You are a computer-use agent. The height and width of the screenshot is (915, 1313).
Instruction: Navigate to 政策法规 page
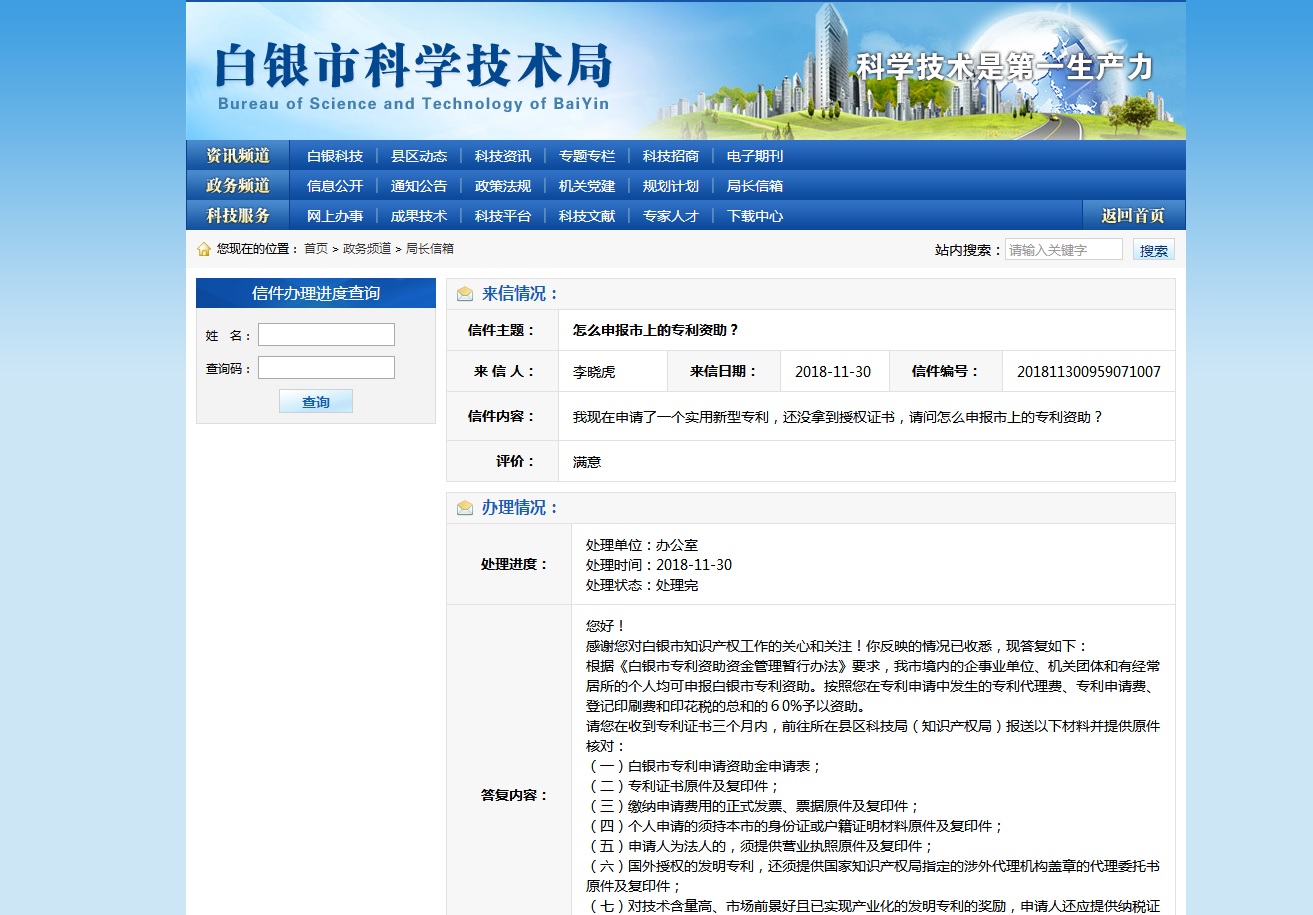pyautogui.click(x=502, y=186)
